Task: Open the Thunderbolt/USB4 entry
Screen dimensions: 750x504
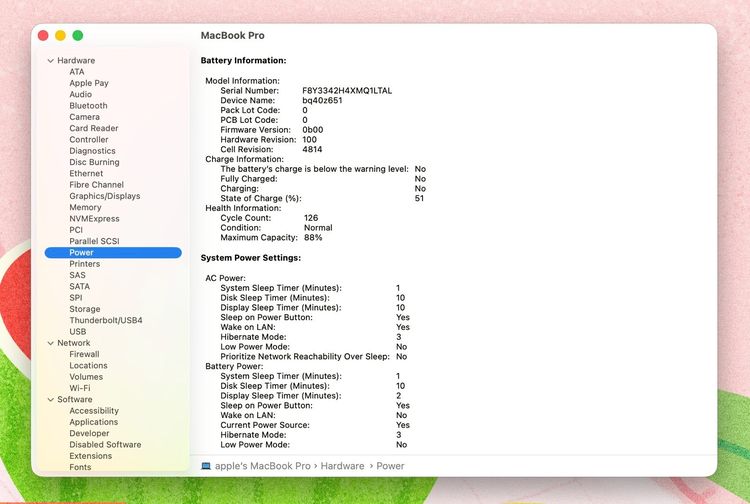Action: pos(106,320)
